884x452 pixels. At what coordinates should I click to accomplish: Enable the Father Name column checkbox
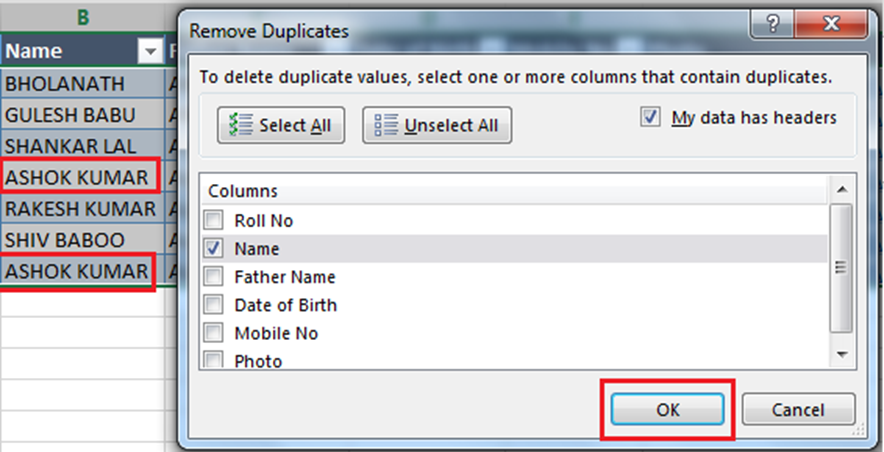click(x=214, y=277)
